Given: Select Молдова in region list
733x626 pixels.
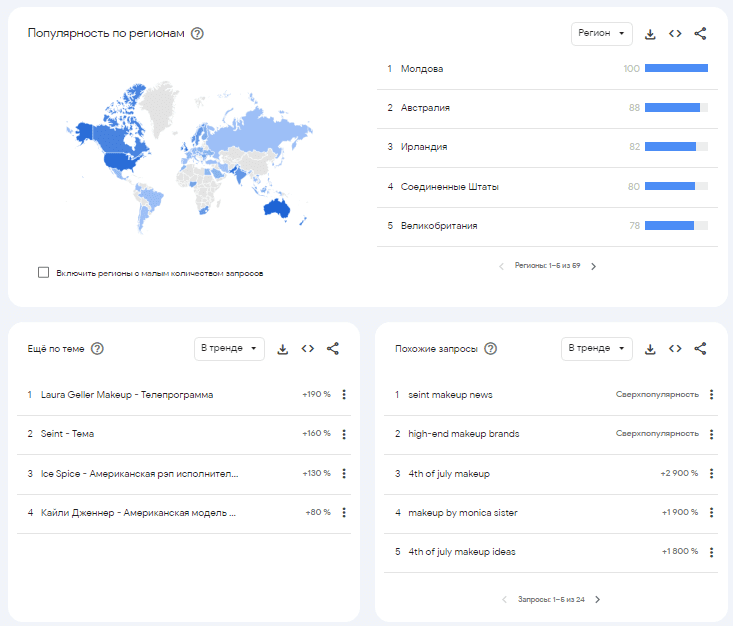Looking at the screenshot, I should (547, 69).
